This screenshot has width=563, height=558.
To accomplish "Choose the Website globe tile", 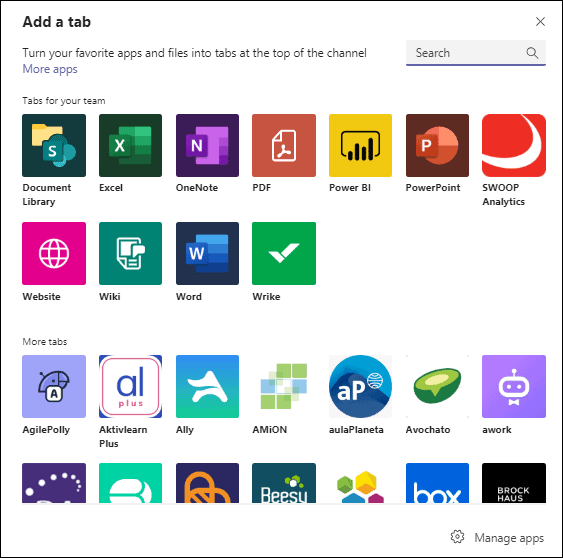I will (x=54, y=254).
